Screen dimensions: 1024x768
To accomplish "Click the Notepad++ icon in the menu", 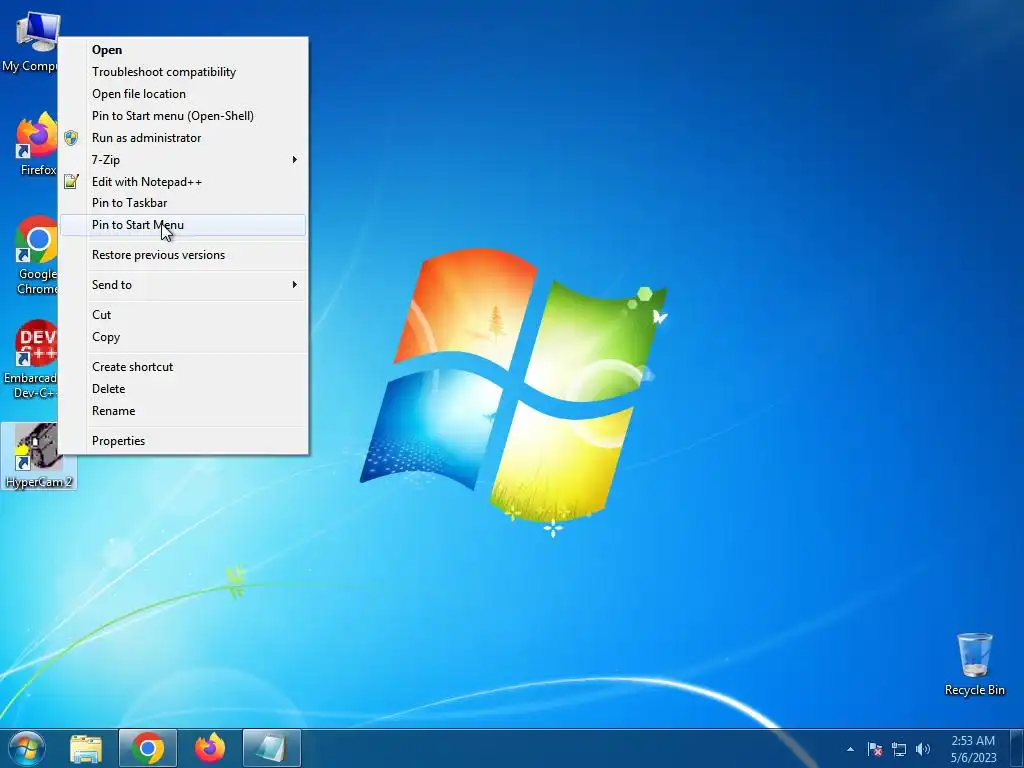I will pos(71,182).
